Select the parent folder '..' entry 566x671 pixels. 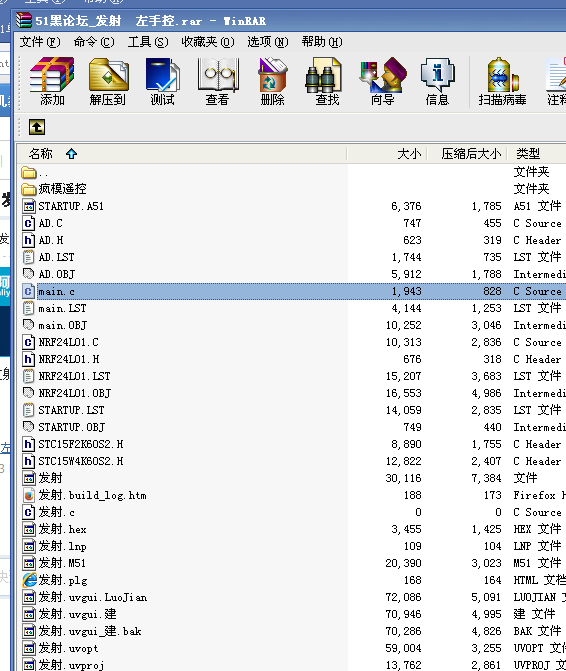click(29, 172)
